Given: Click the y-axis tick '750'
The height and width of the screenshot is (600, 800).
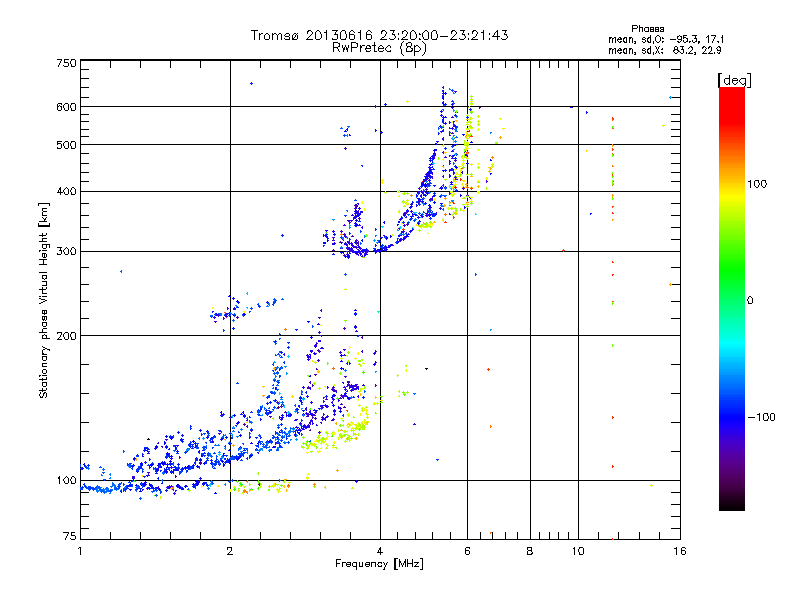Looking at the screenshot, I should (66, 63).
